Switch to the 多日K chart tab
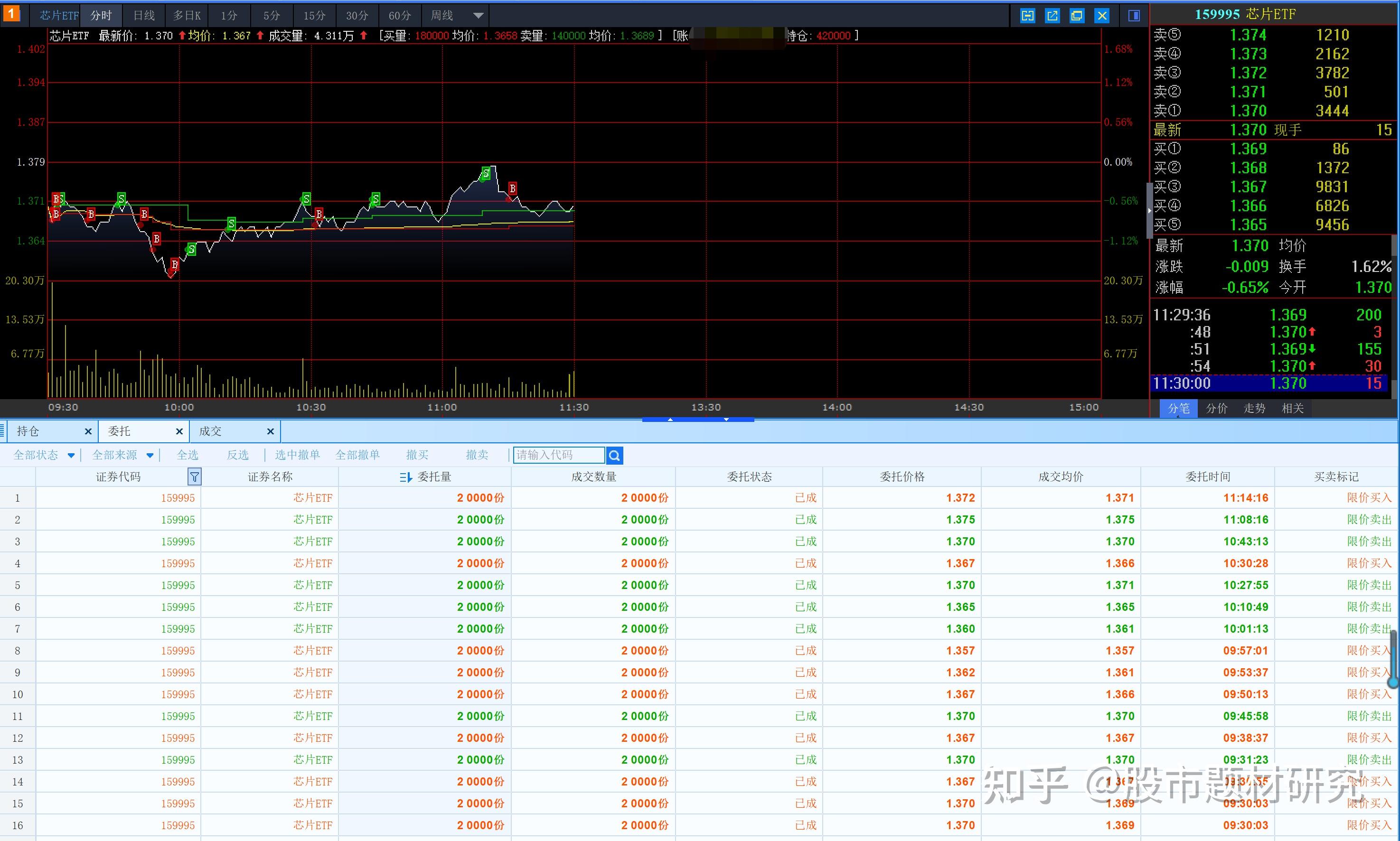1400x841 pixels. (187, 15)
